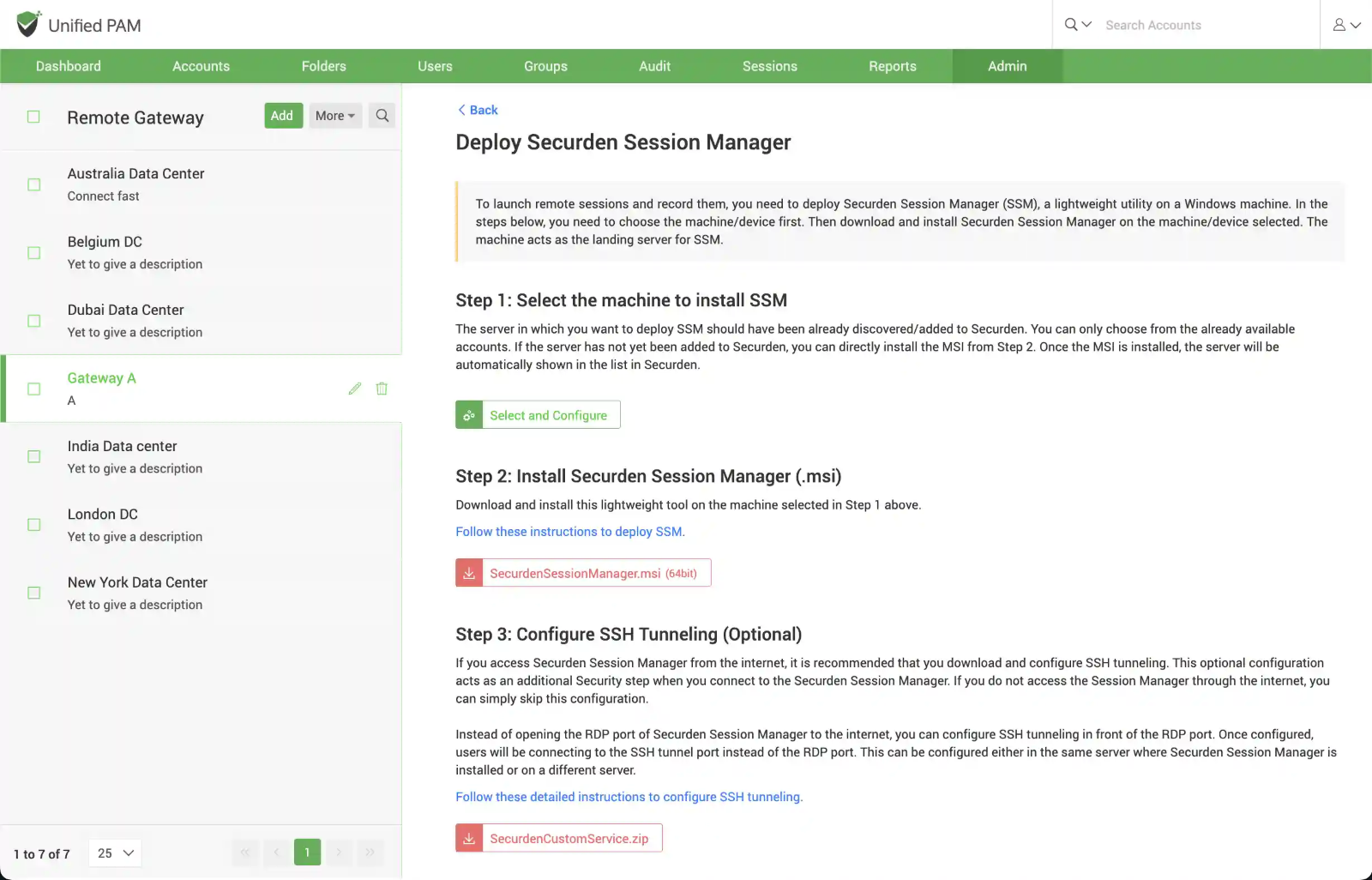Switch to the Accounts tab
The image size is (1372, 880).
tap(201, 66)
